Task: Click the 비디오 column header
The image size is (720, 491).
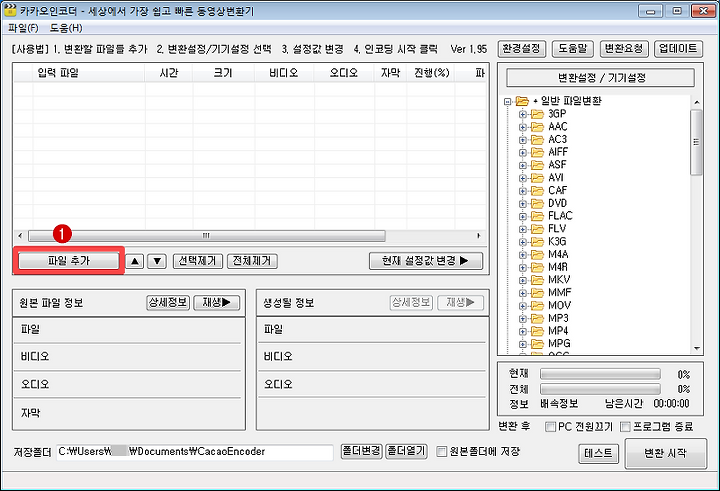Action: 284,73
